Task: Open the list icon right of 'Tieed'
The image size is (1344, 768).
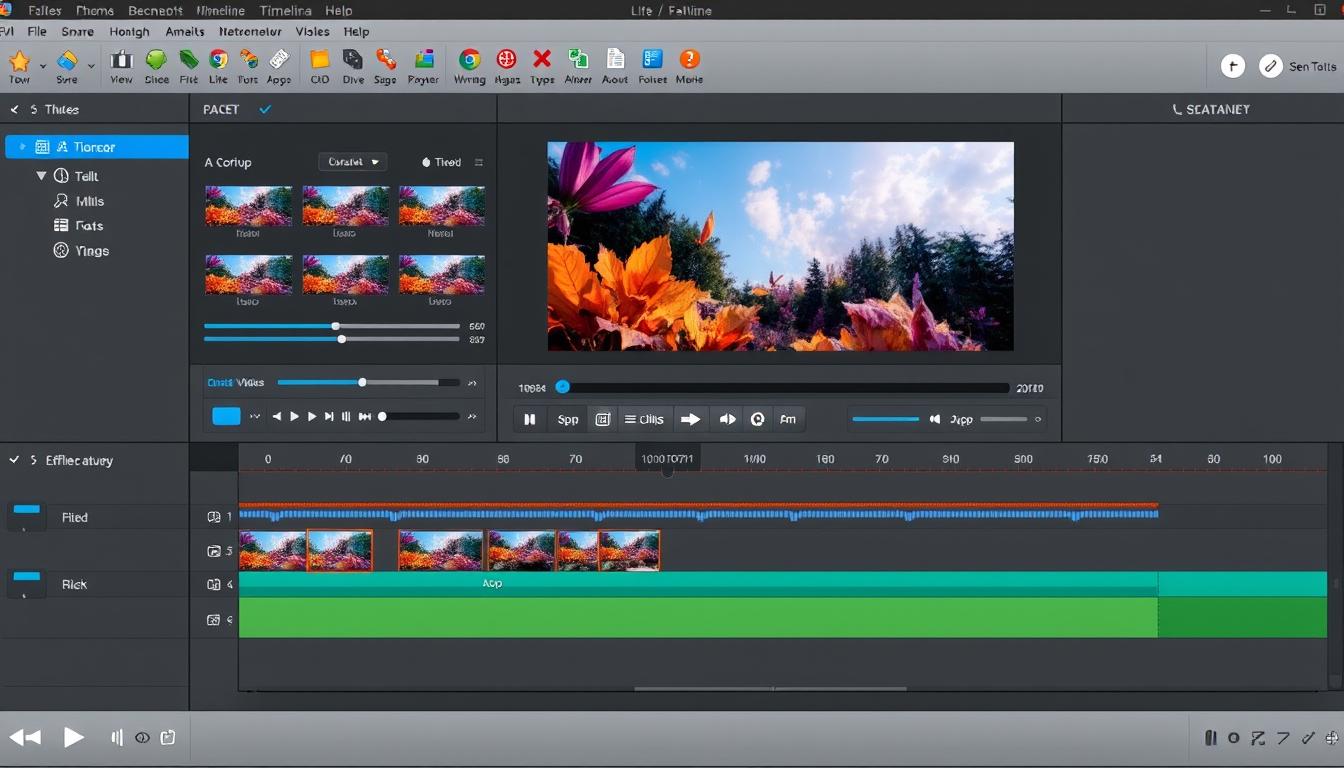Action: tap(478, 162)
